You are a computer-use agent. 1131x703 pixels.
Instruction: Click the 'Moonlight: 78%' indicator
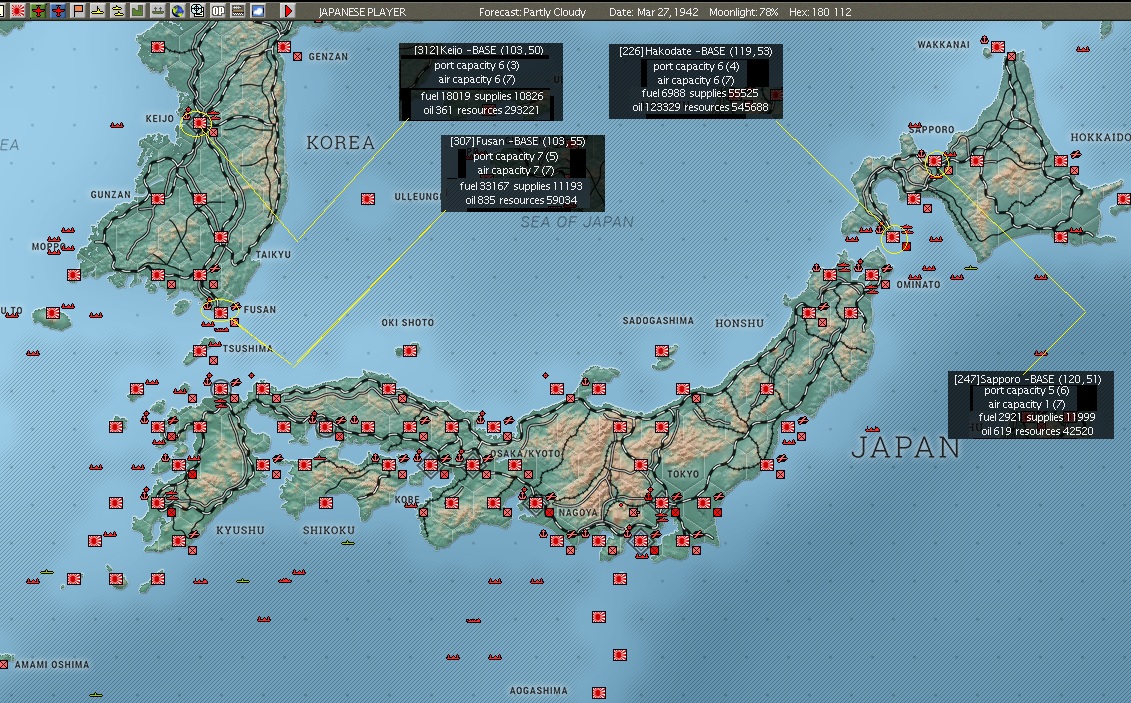pos(744,12)
